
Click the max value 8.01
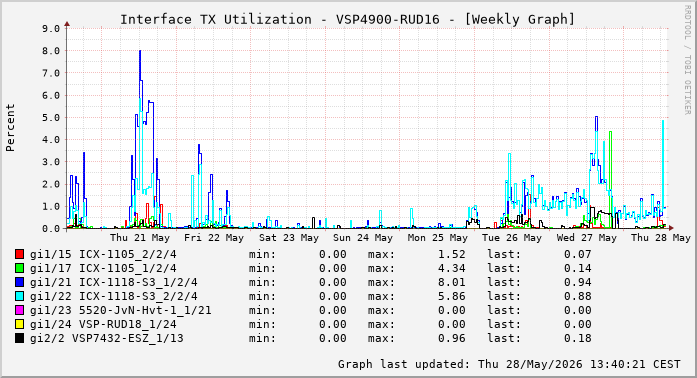click(x=452, y=282)
